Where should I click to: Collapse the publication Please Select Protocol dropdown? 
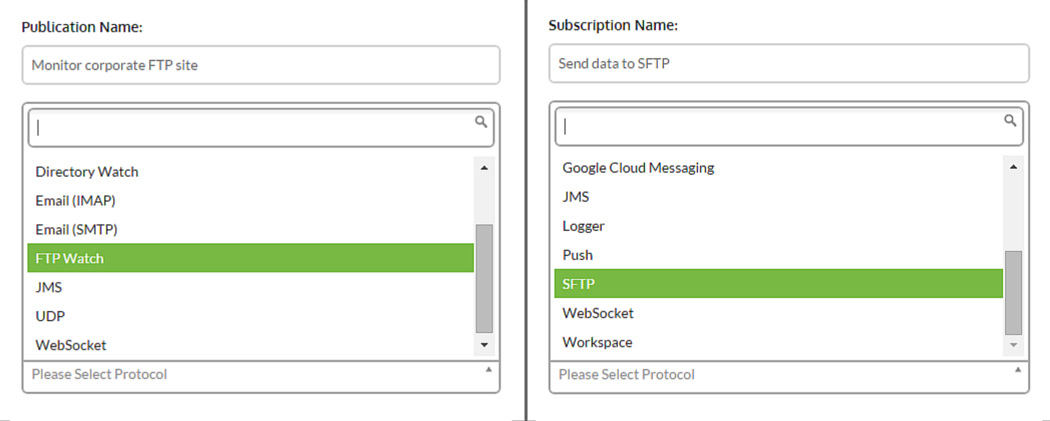coord(488,369)
